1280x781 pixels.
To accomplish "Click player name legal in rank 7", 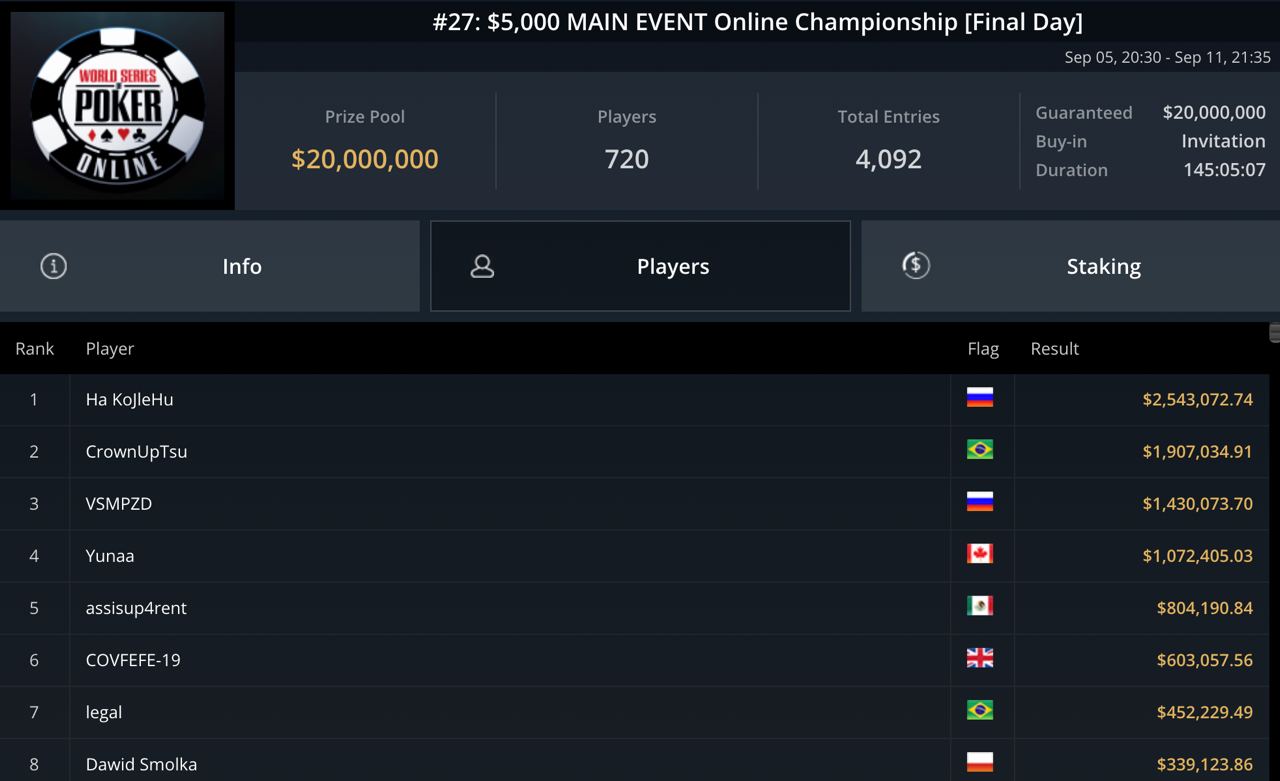I will (x=104, y=712).
